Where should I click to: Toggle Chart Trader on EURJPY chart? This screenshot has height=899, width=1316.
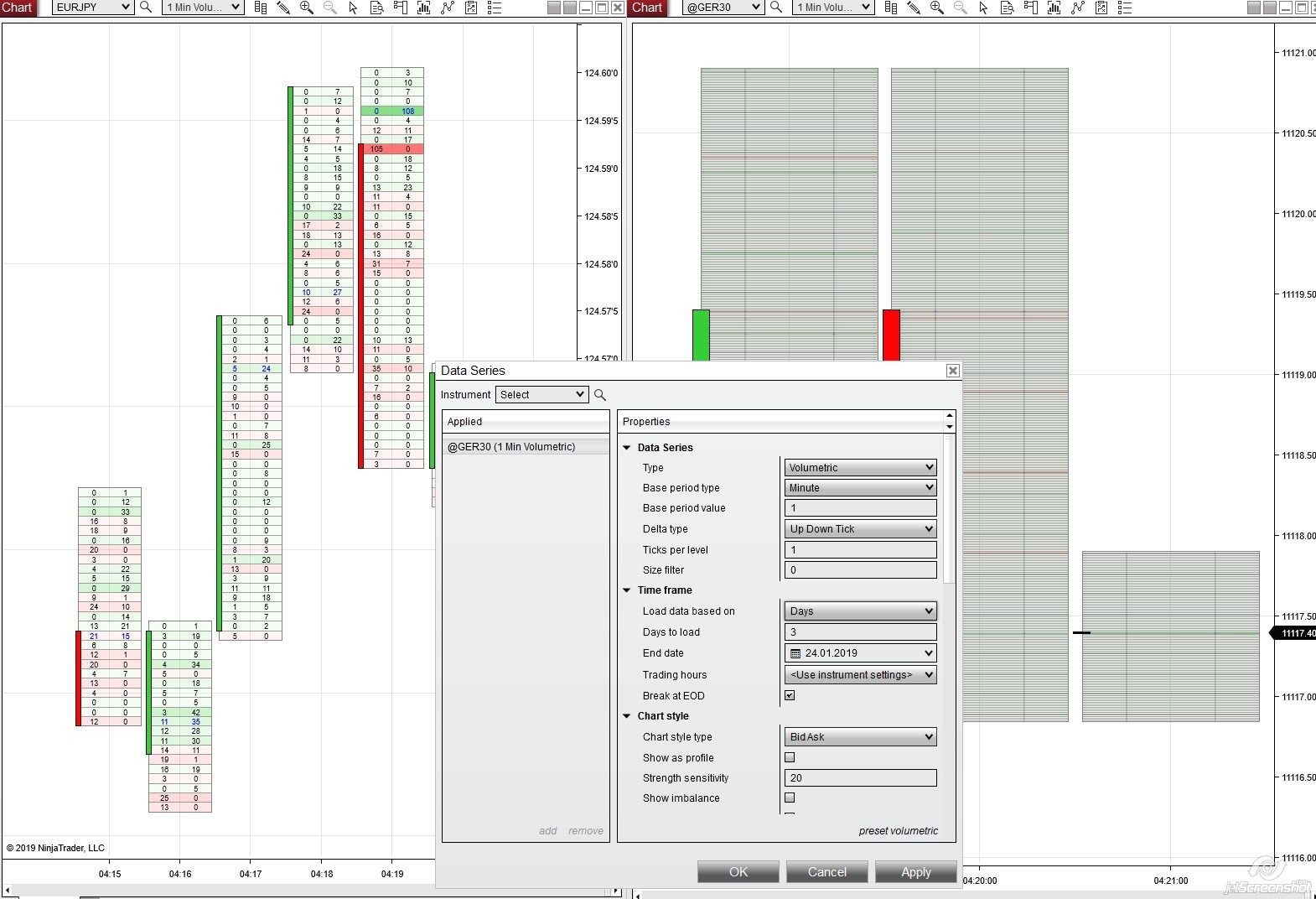point(401,8)
